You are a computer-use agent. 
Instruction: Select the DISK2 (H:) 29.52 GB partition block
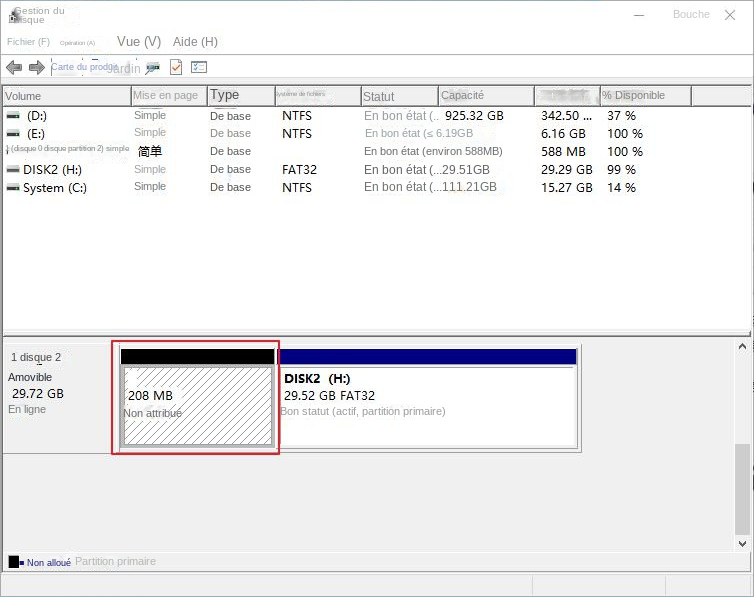(x=427, y=407)
